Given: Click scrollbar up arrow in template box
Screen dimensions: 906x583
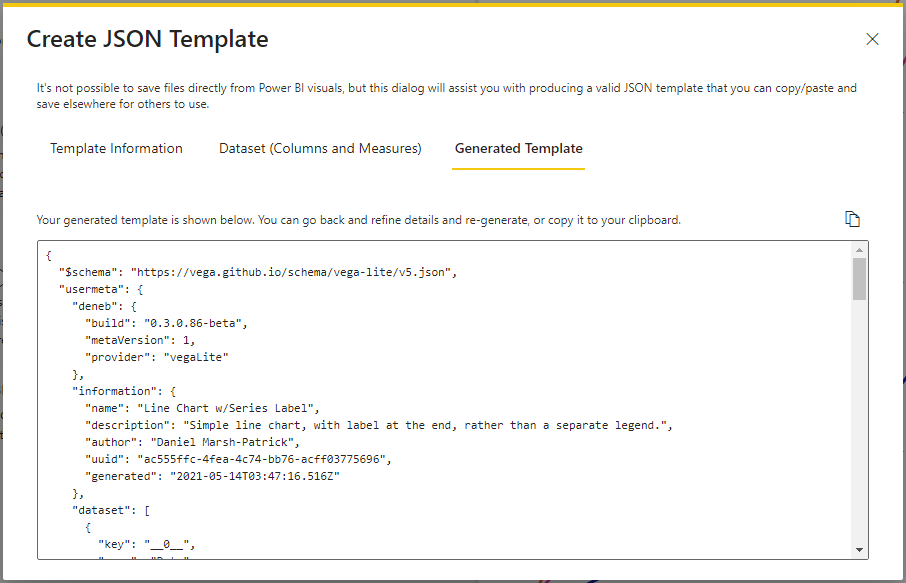Looking at the screenshot, I should tap(859, 250).
